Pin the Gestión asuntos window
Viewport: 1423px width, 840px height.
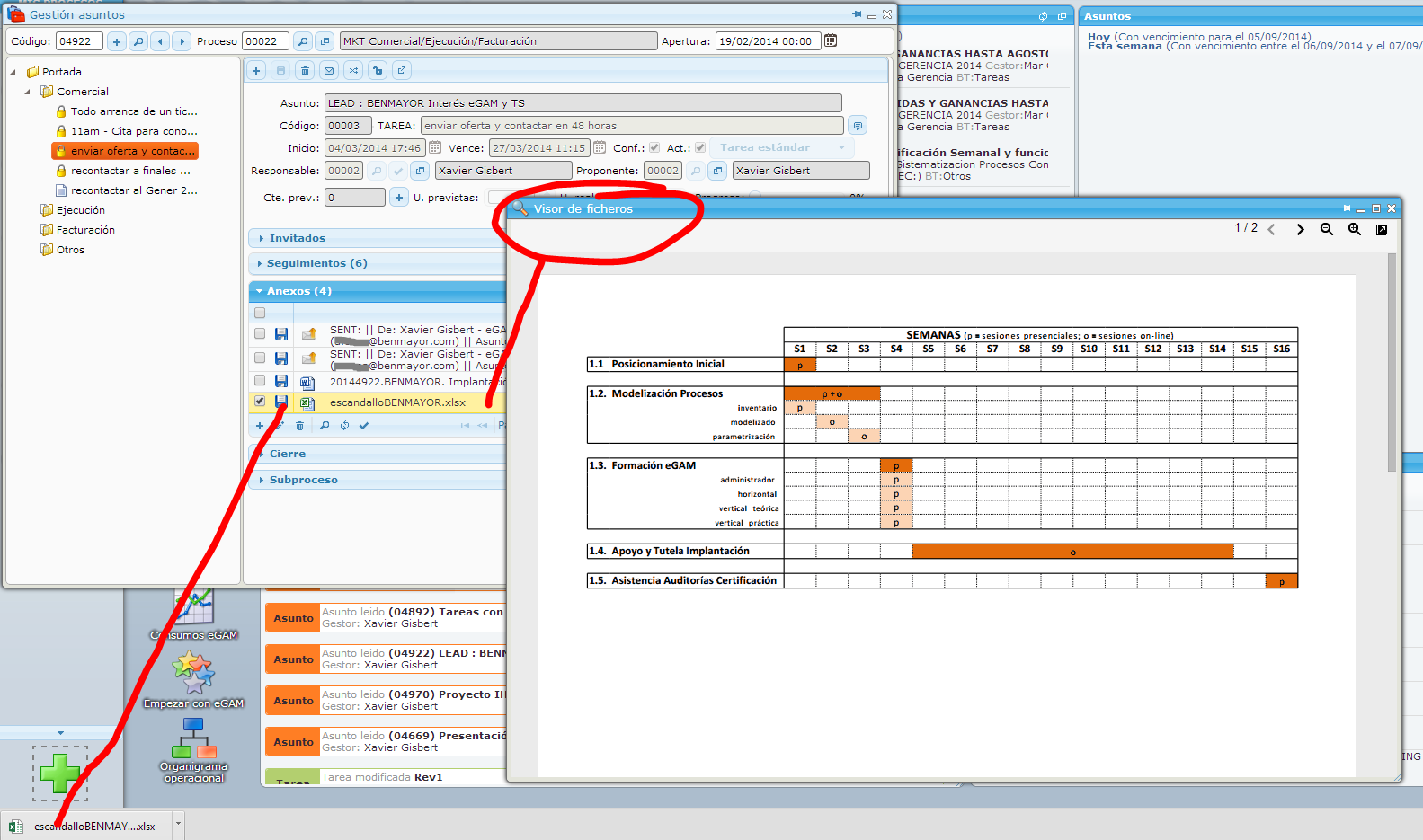pyautogui.click(x=857, y=14)
